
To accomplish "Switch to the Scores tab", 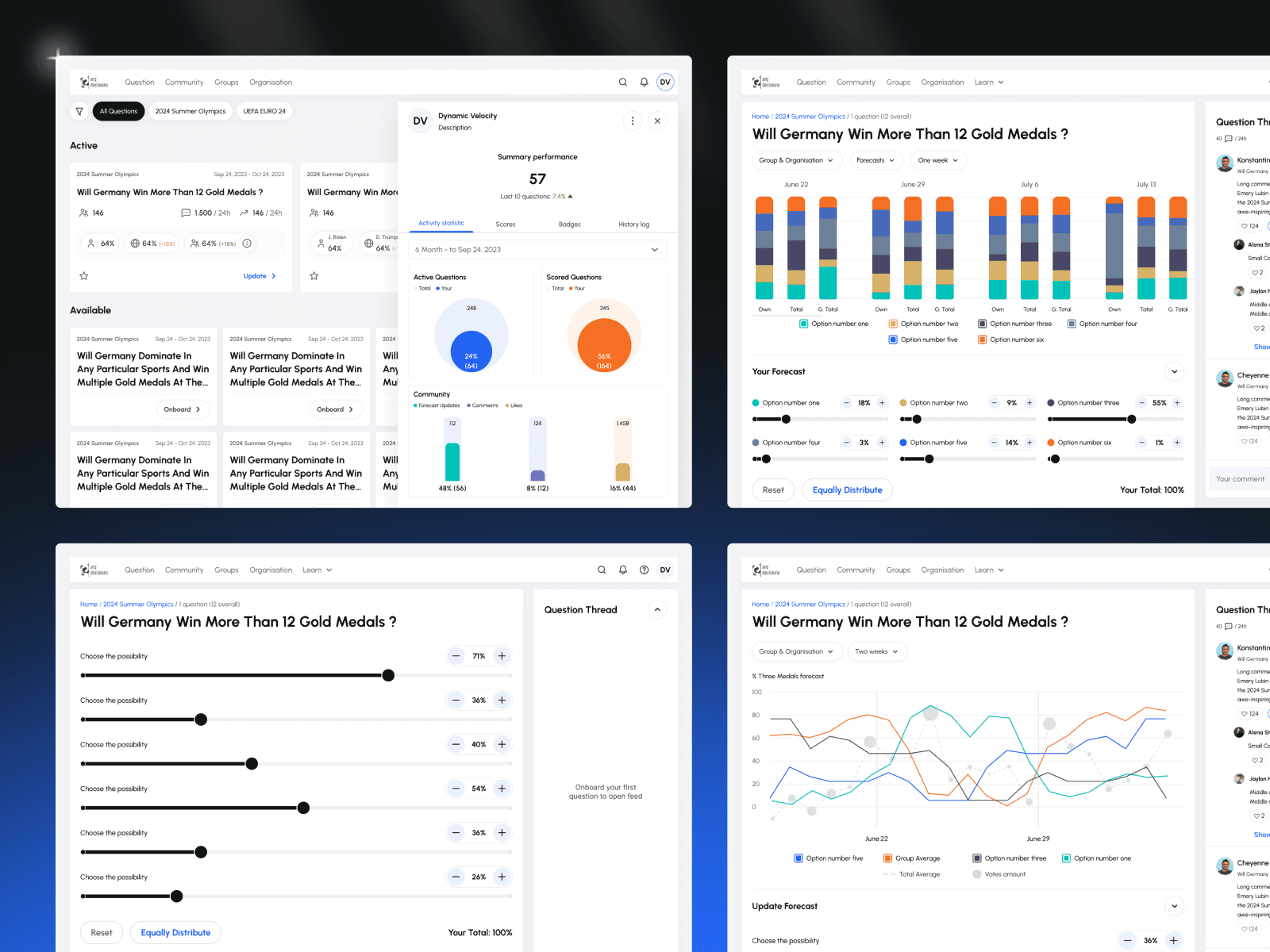I will (x=506, y=225).
